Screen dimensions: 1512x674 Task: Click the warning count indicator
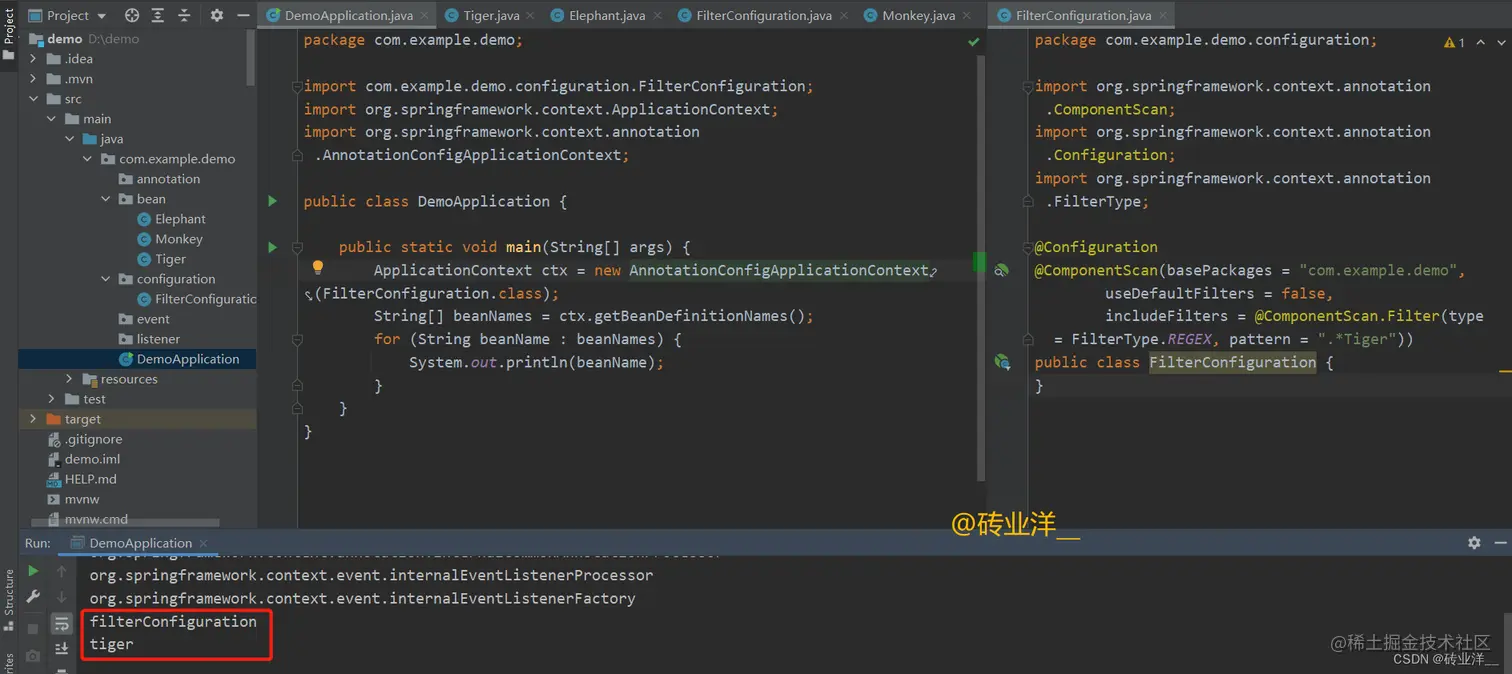[1455, 42]
